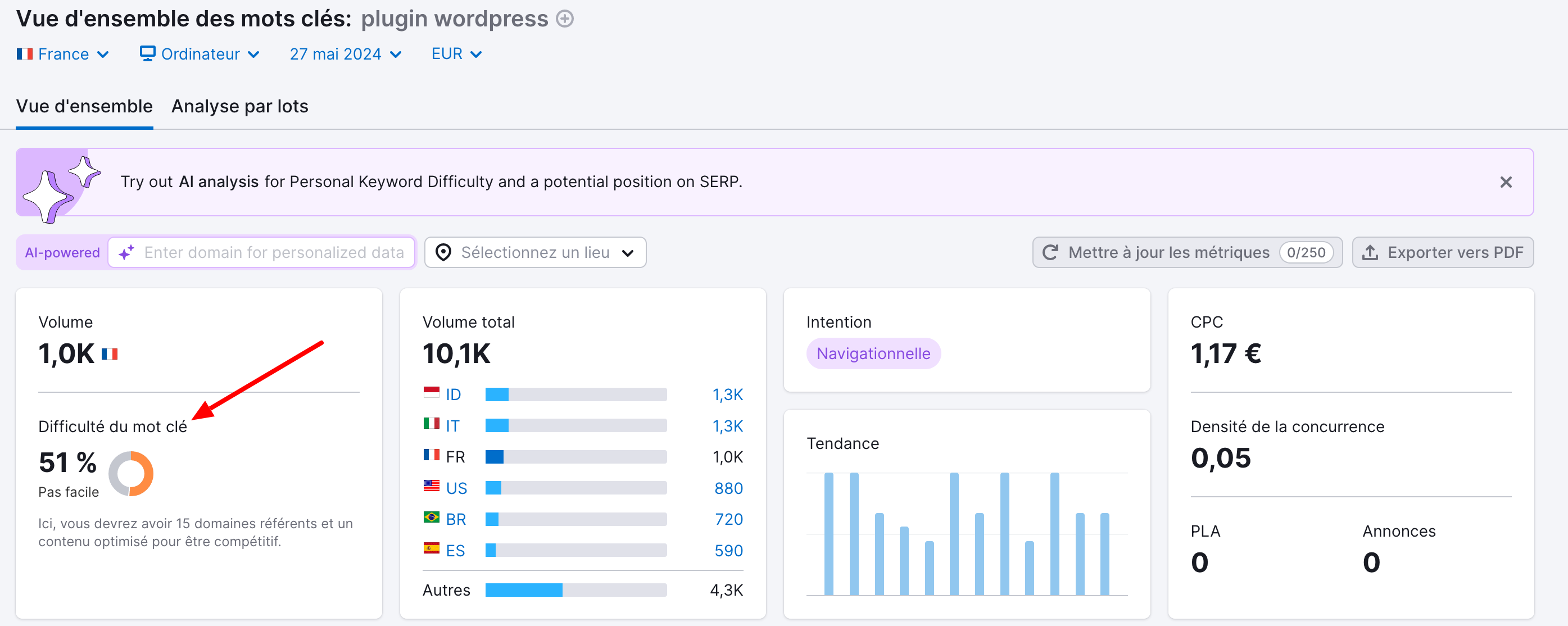The width and height of the screenshot is (1568, 626).
Task: Click the PLA value 0
Action: (1199, 562)
